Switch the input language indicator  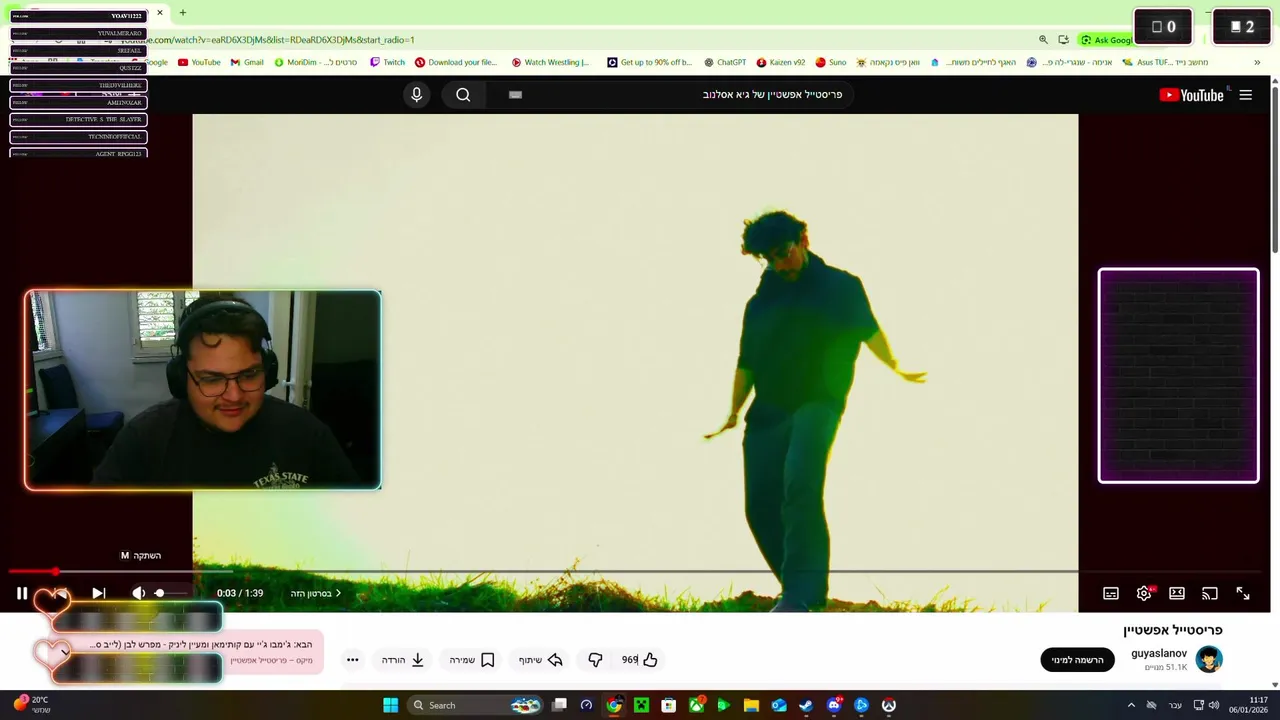coord(1175,705)
